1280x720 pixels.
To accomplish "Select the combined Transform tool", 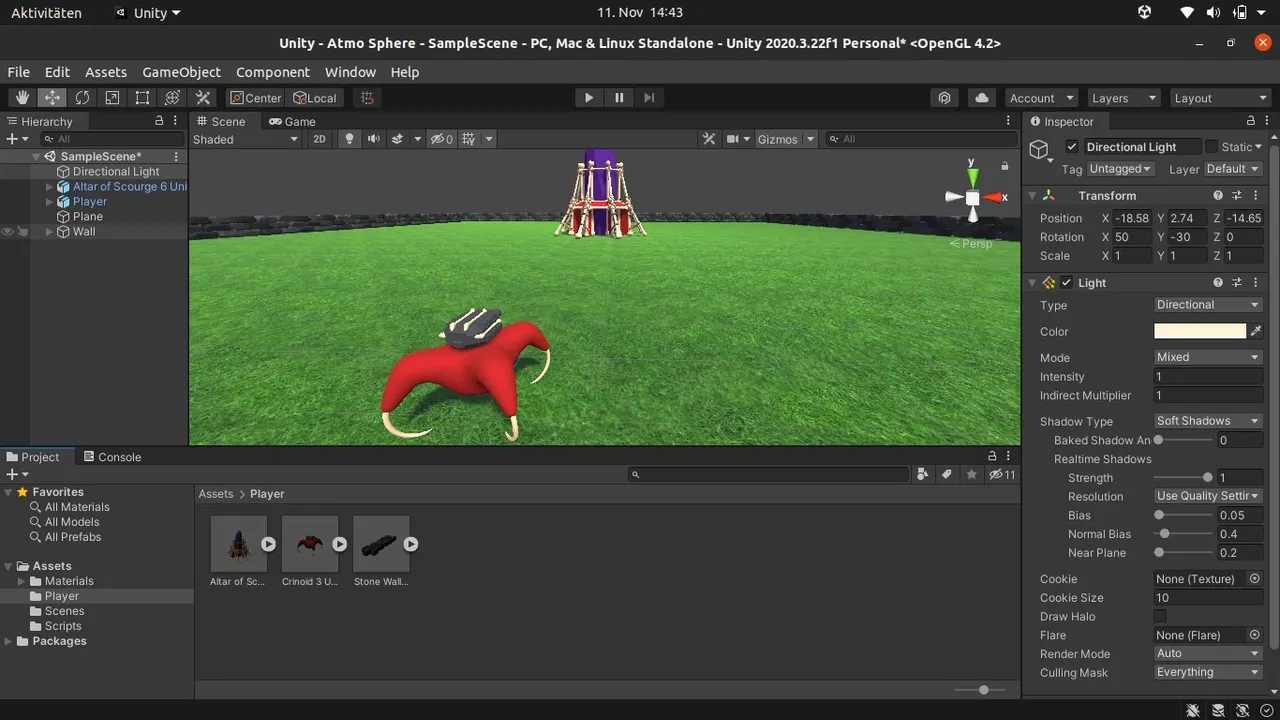I will point(172,98).
